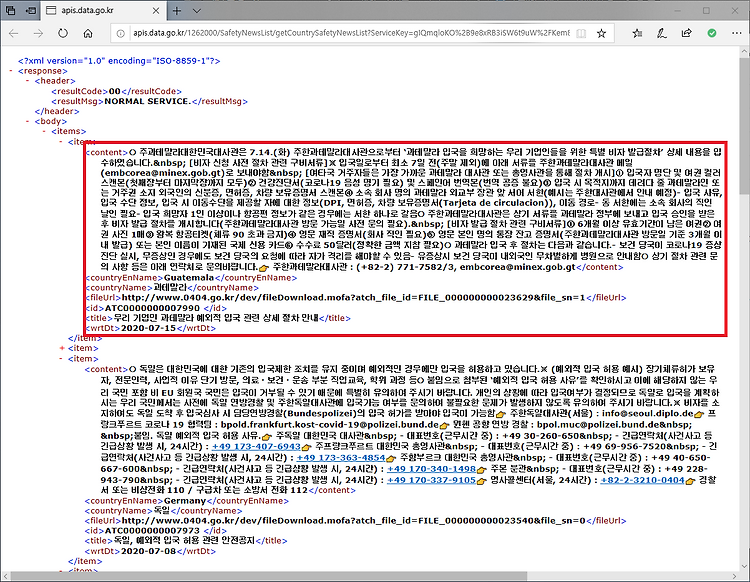Viewport: 750px width, 582px height.
Task: Select the xml version declaration line
Action: point(119,61)
